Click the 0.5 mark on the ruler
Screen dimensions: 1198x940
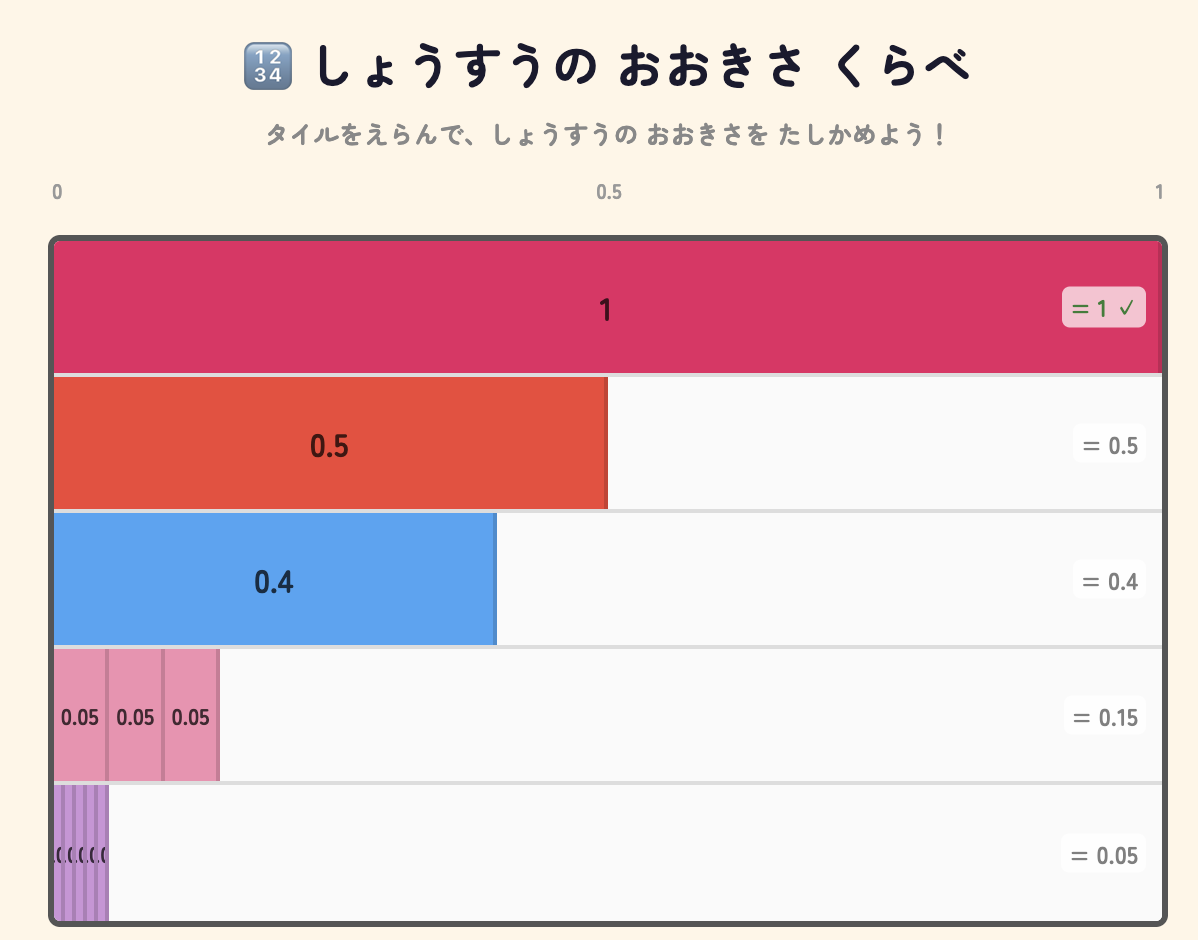(x=608, y=192)
